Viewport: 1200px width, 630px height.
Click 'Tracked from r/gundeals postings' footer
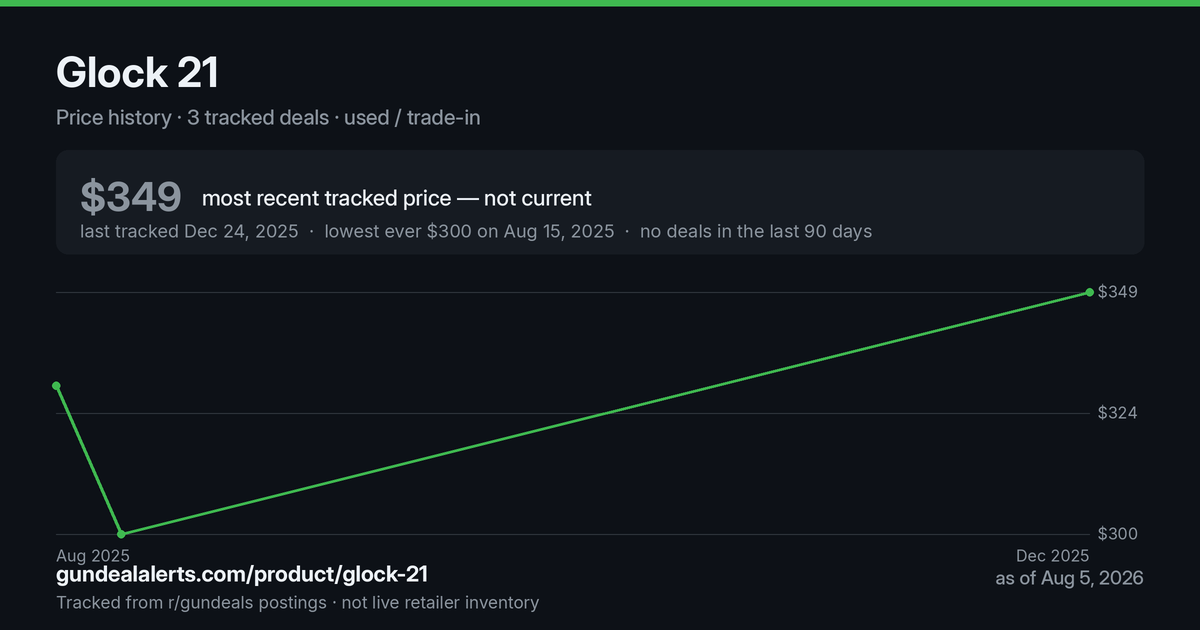tap(191, 602)
